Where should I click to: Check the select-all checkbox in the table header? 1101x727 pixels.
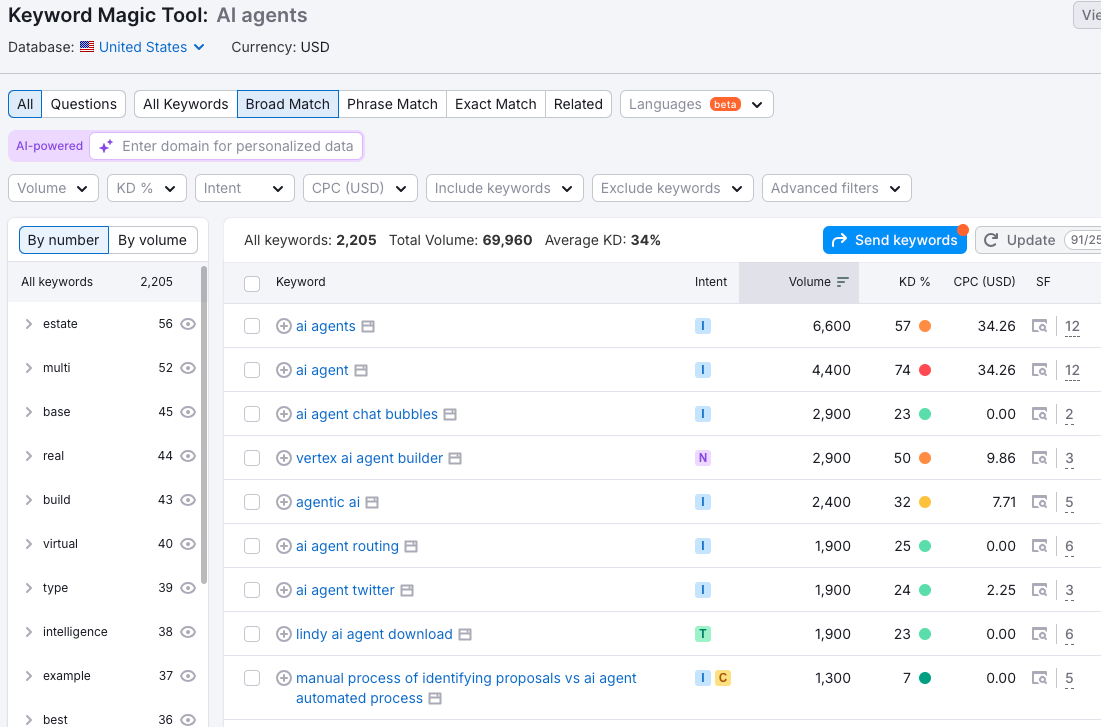pos(251,282)
